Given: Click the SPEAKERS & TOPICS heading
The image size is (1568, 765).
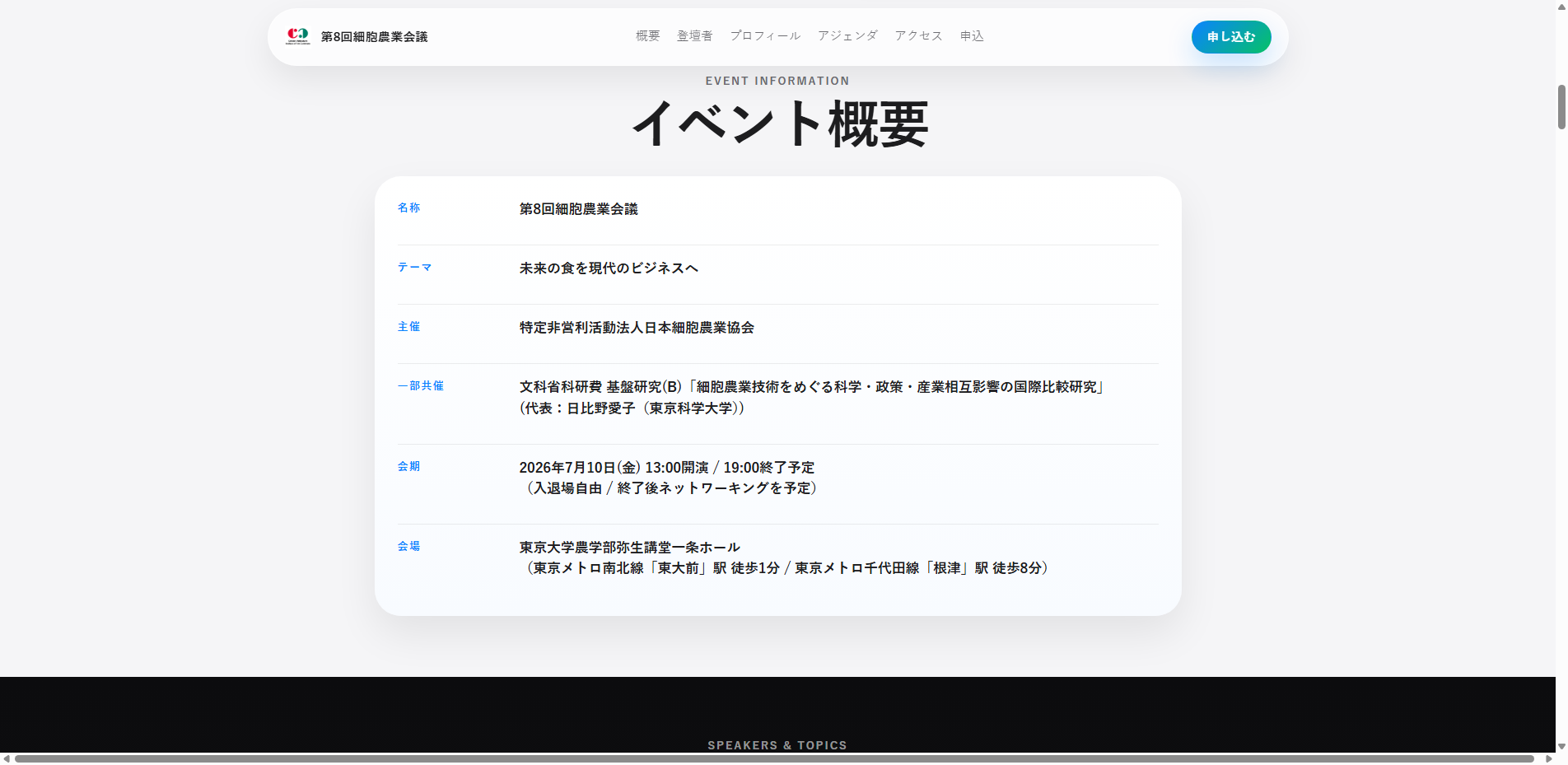Looking at the screenshot, I should point(777,745).
